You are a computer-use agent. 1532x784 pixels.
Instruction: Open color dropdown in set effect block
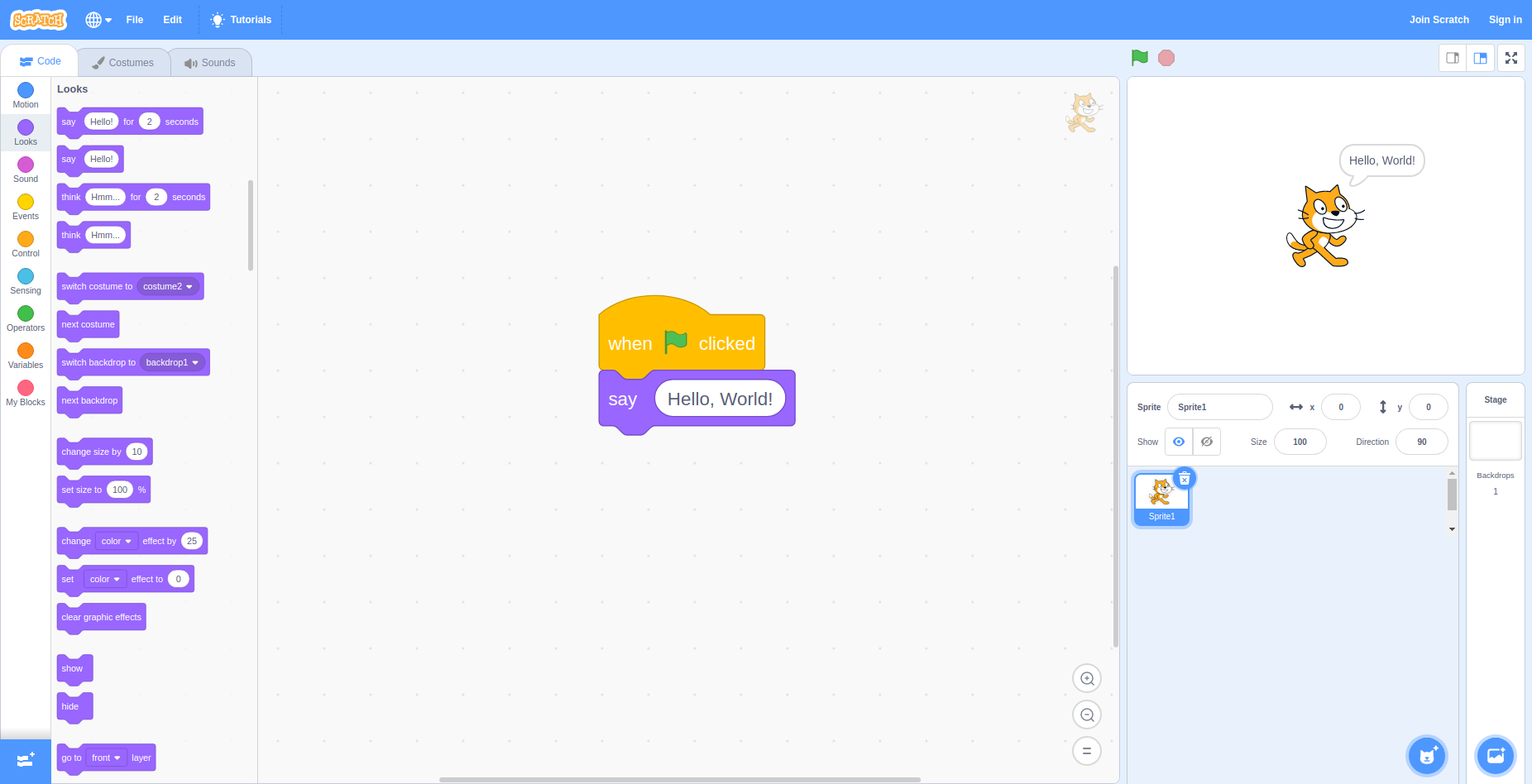point(105,580)
